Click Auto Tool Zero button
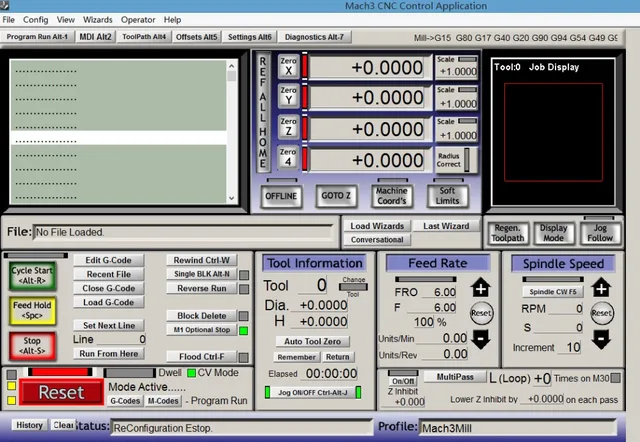 click(x=312, y=341)
